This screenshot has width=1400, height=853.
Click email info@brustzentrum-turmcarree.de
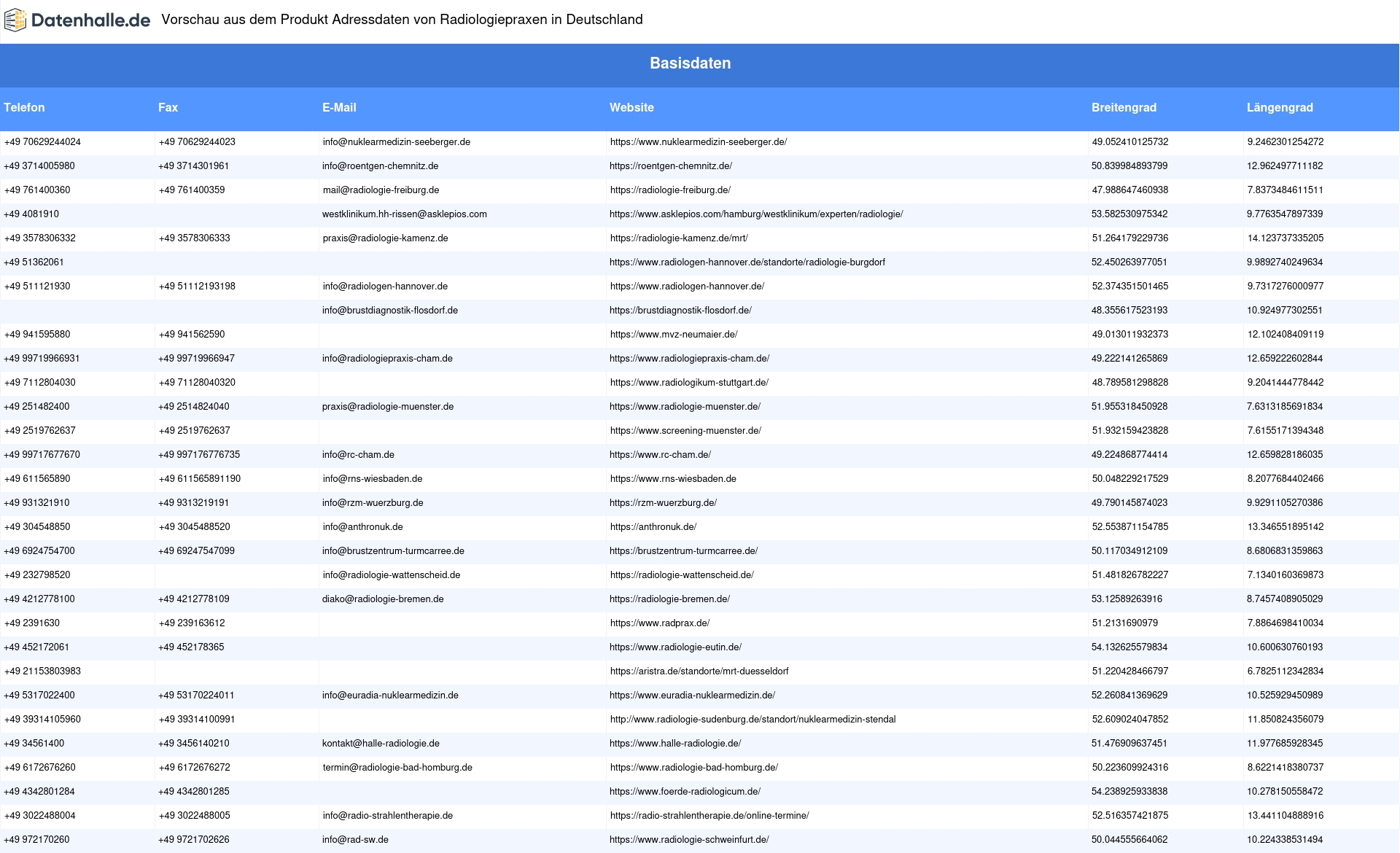point(393,551)
